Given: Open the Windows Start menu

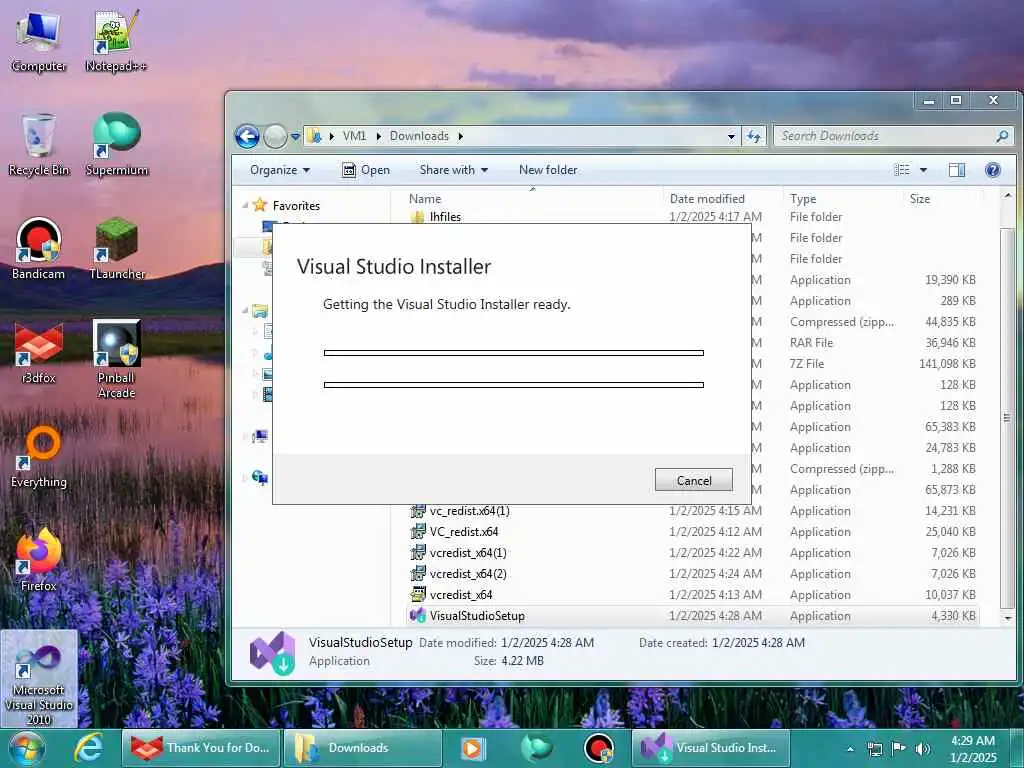Looking at the screenshot, I should click(x=27, y=748).
